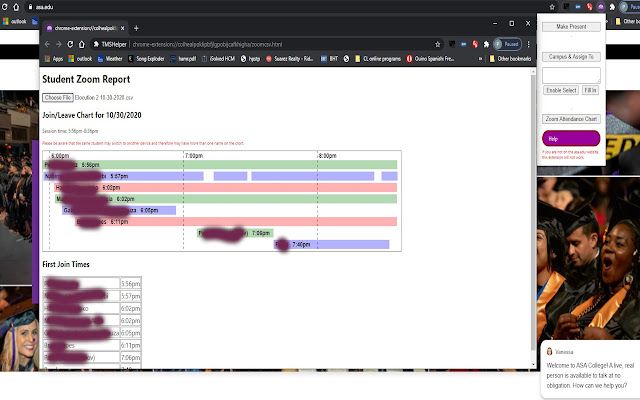Screen dimensions: 640x400
Task: Click the Choose File button
Action: point(58,98)
